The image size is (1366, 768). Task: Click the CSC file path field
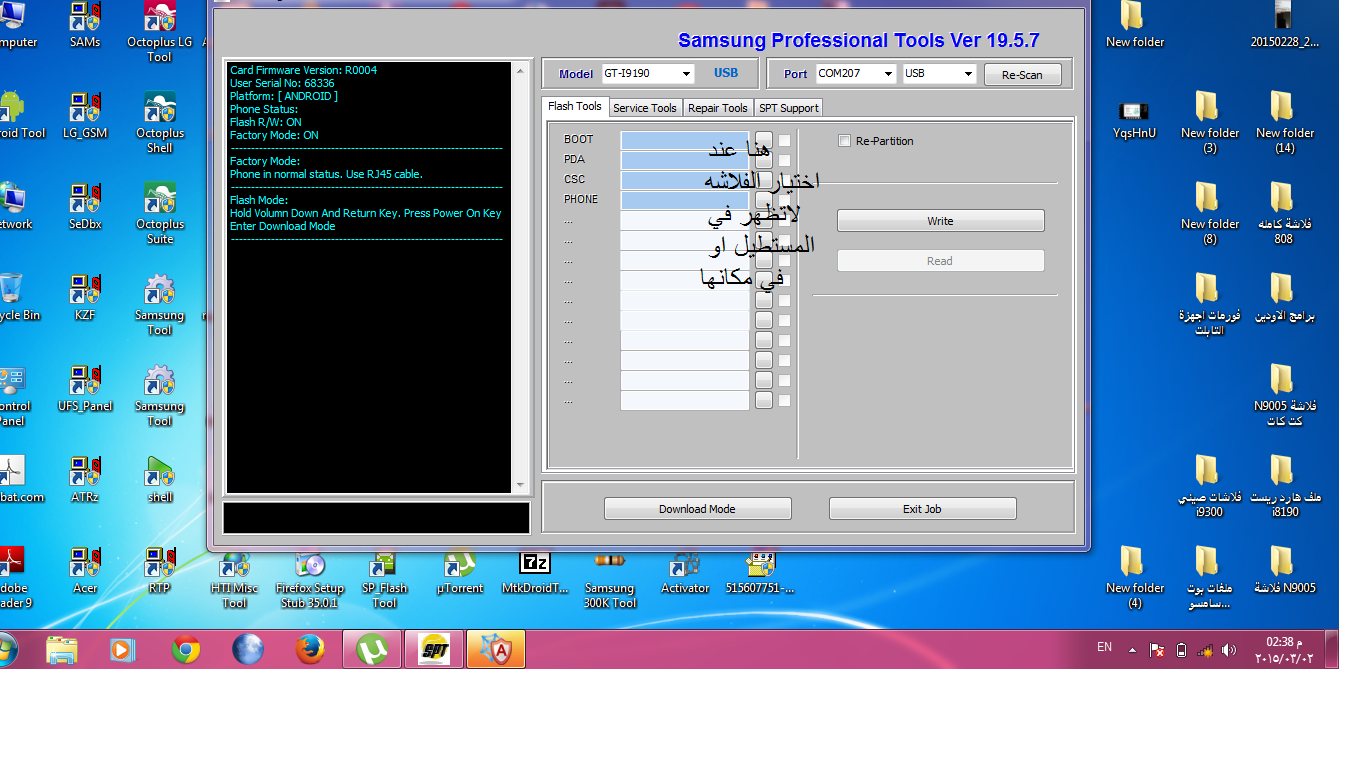(684, 180)
